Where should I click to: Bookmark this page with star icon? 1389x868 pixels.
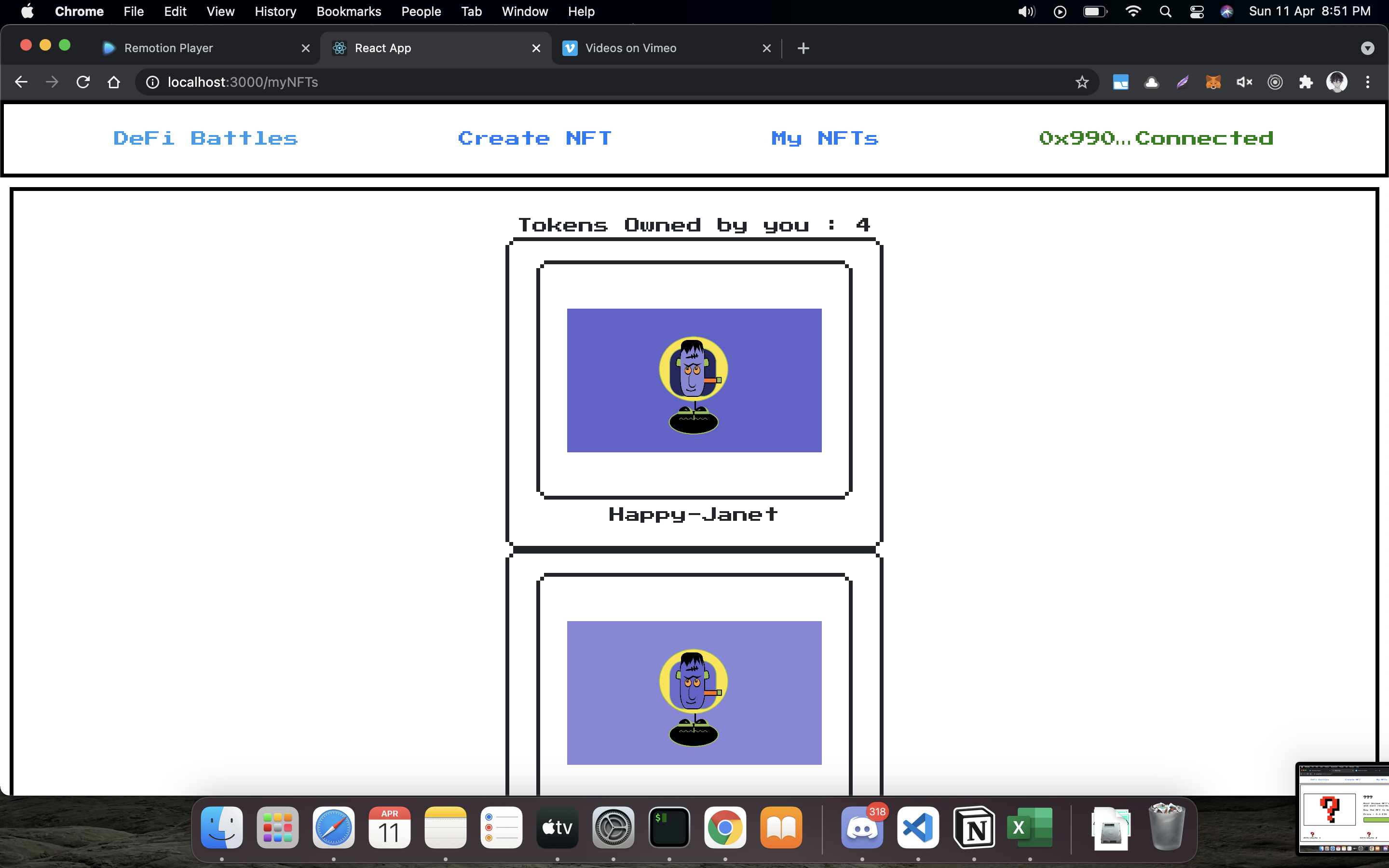click(1081, 82)
